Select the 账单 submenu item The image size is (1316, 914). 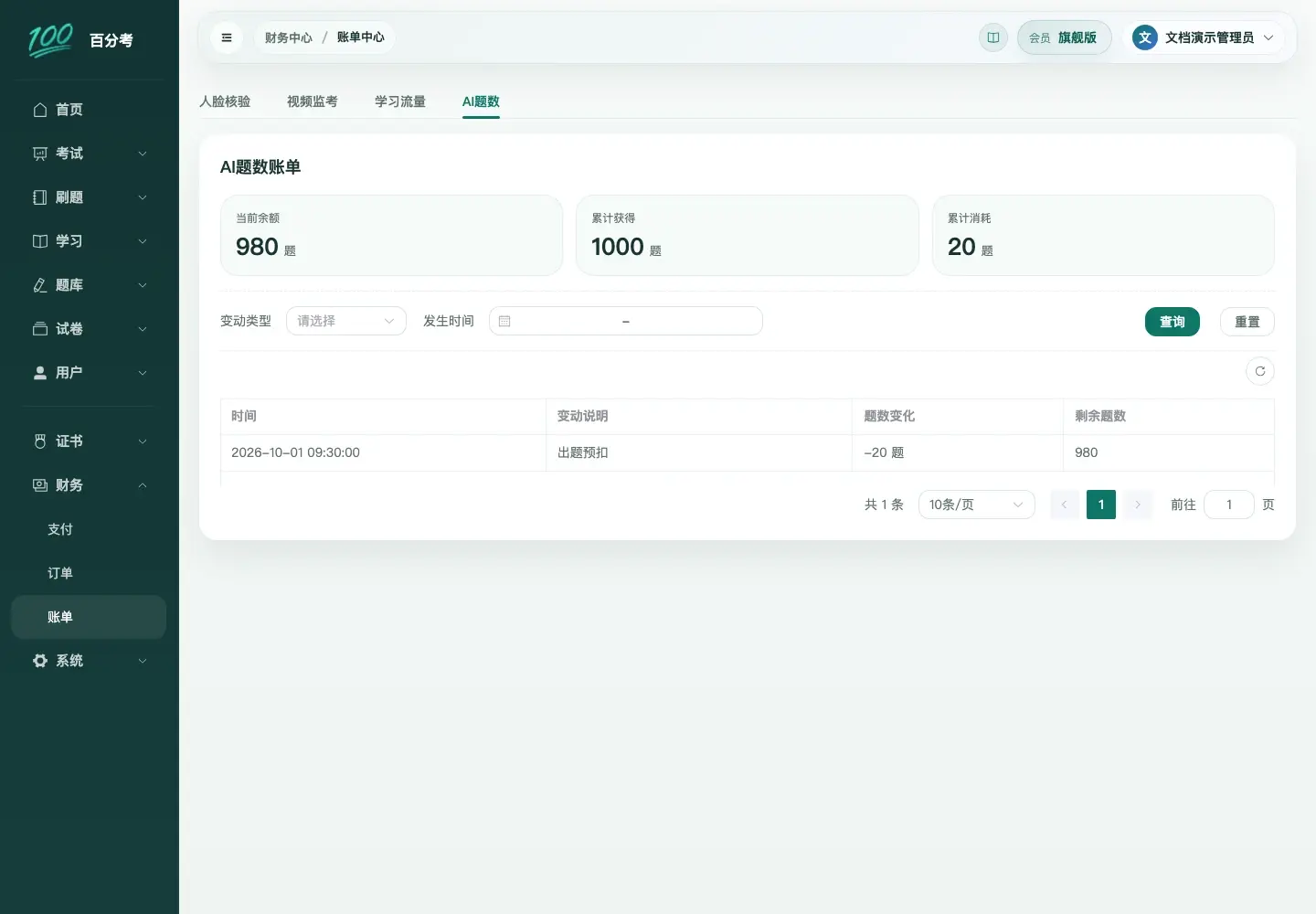click(89, 617)
